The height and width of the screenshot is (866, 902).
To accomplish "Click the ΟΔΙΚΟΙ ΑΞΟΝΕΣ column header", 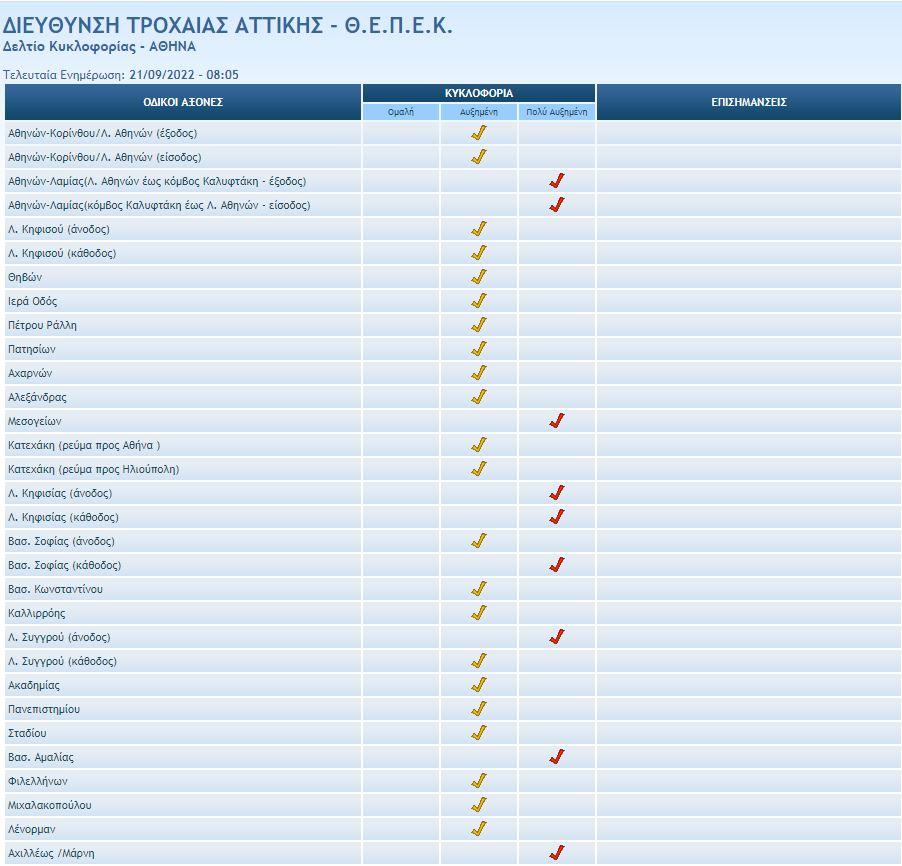I will pyautogui.click(x=183, y=102).
